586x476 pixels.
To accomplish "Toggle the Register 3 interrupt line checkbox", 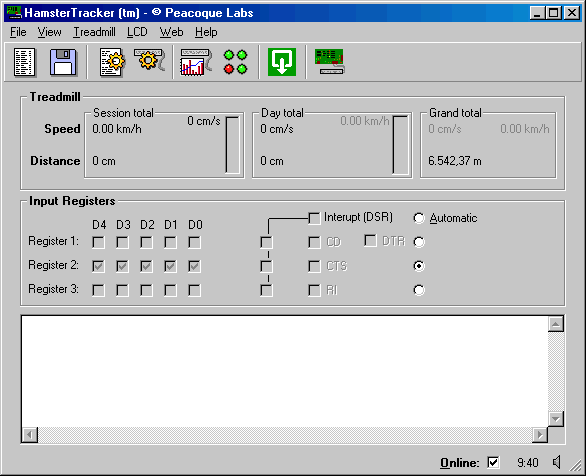I will [266, 290].
